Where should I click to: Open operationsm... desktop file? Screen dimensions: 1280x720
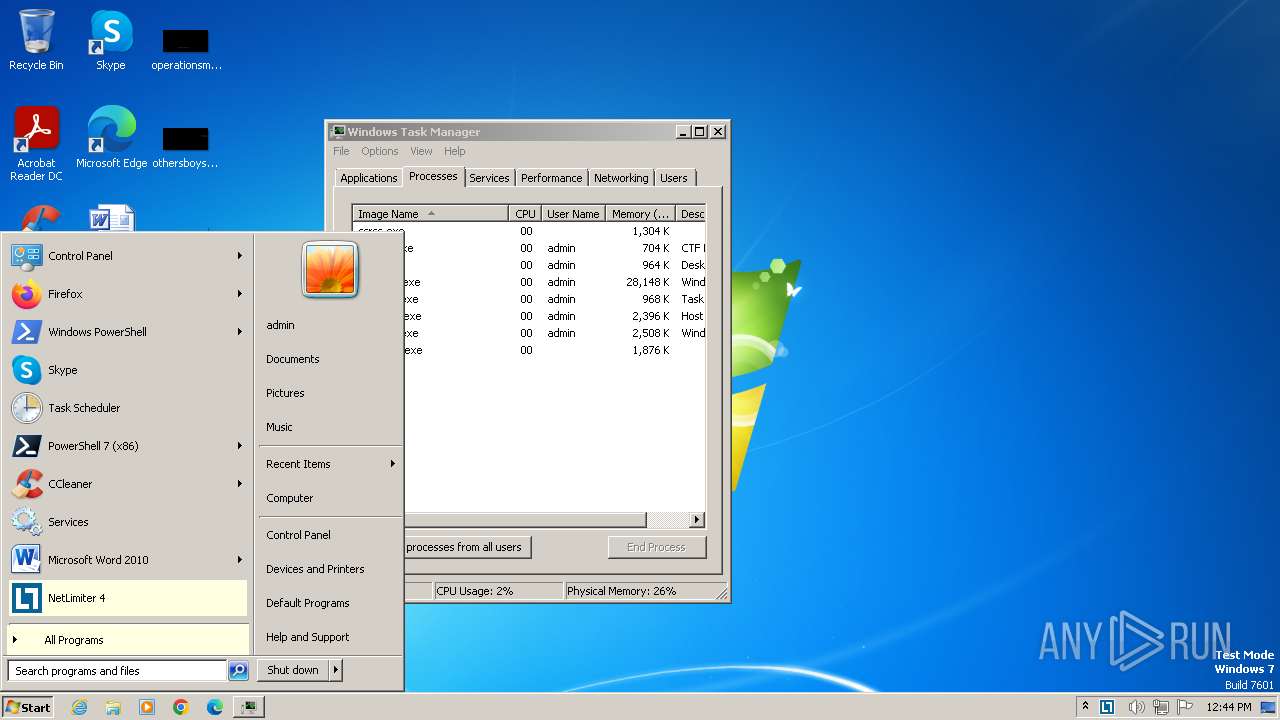pyautogui.click(x=186, y=50)
